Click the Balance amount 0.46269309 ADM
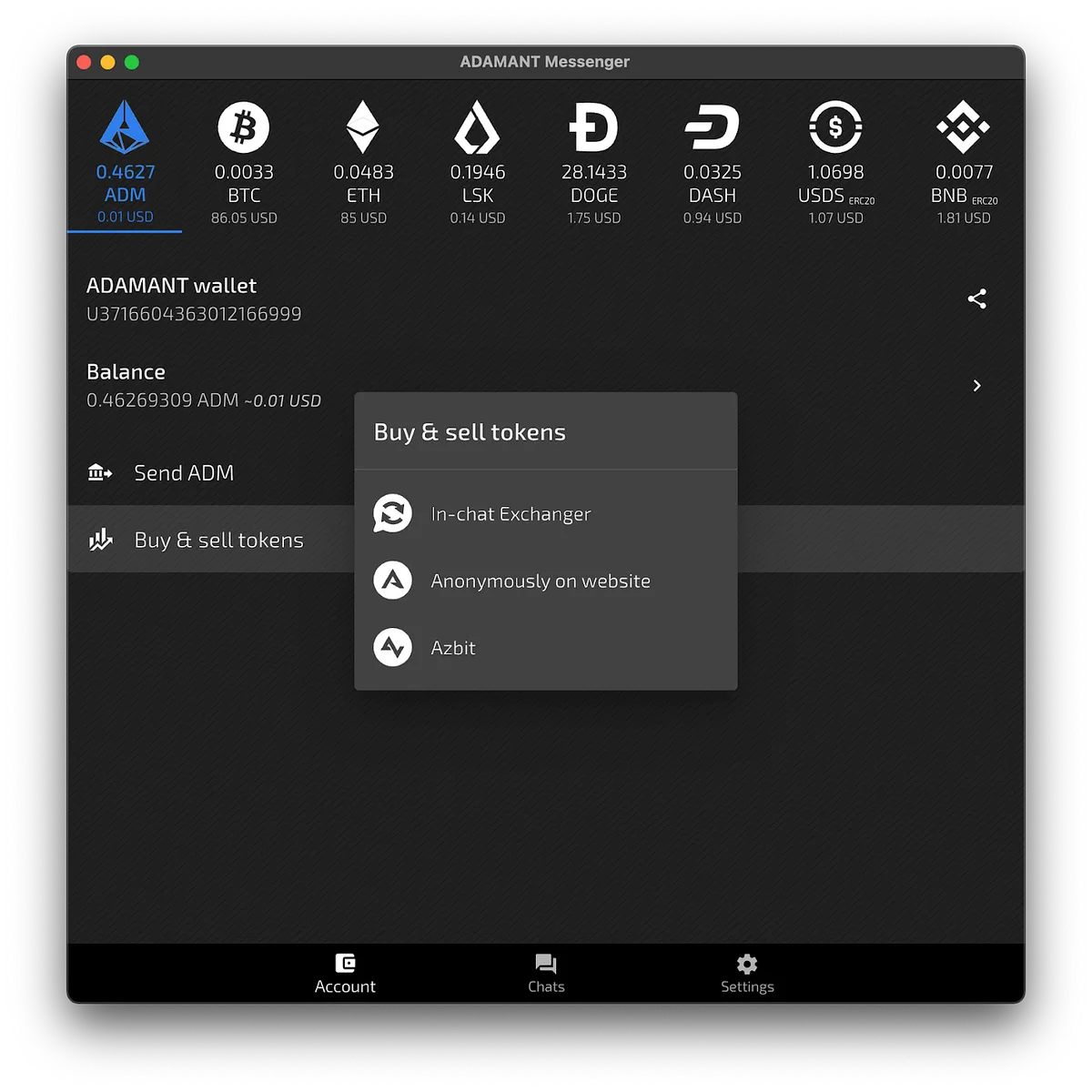Image resolution: width=1092 pixels, height=1092 pixels. (163, 400)
